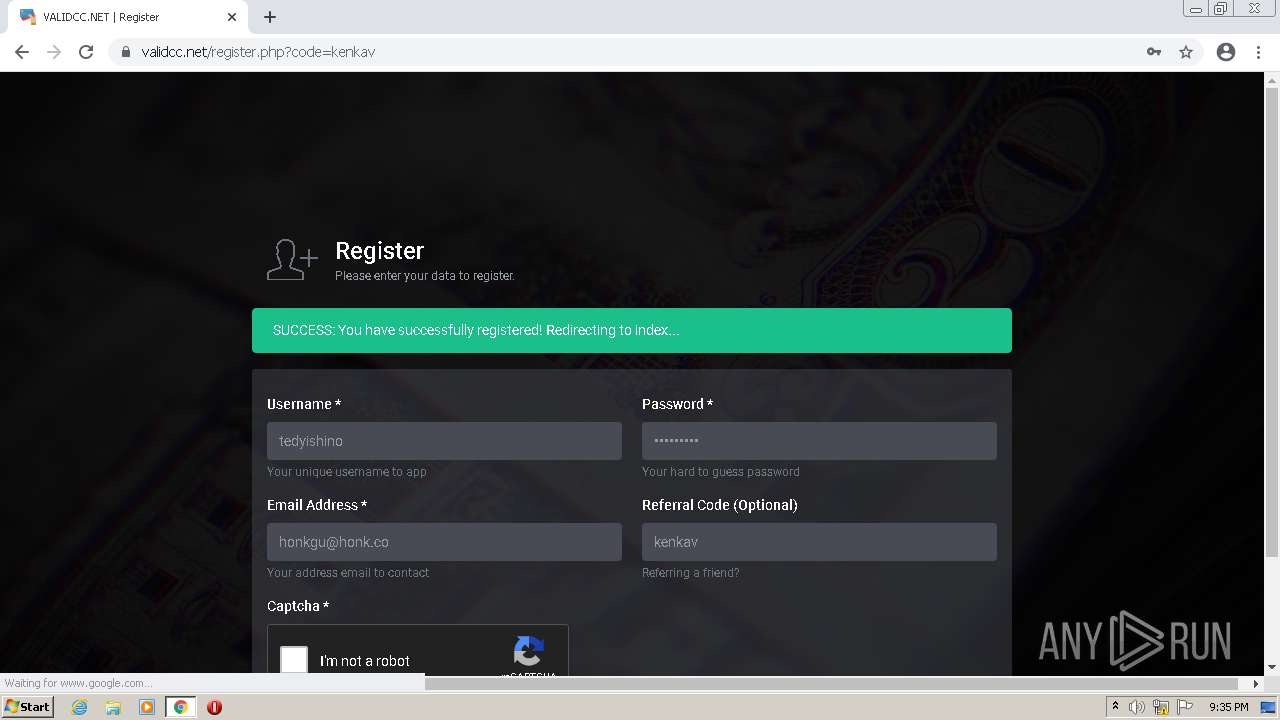Click the padlock site info icon

tap(126, 52)
